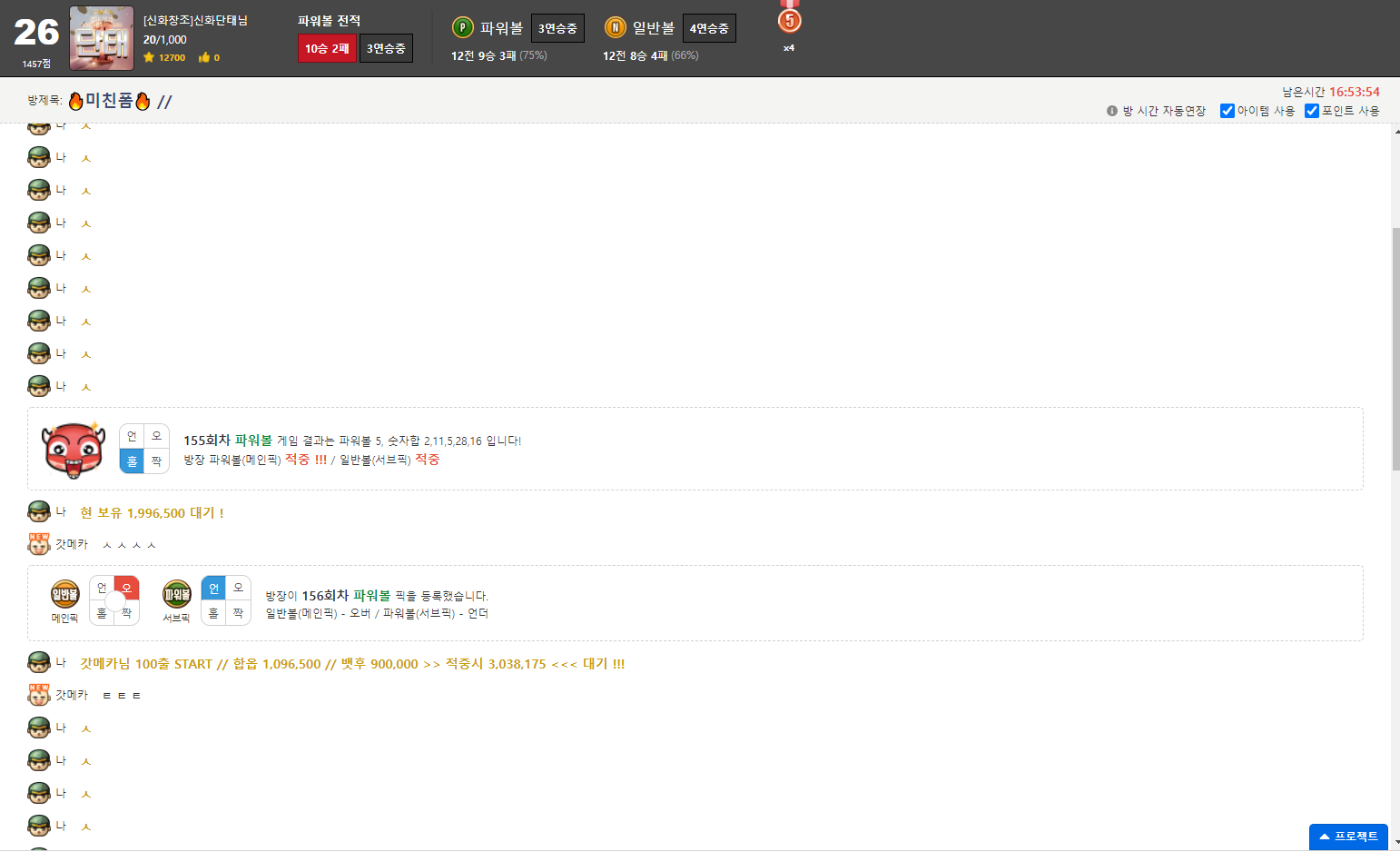Click the round 파워볼 서브픽 badge icon
Image resolution: width=1400 pixels, height=852 pixels.
[x=176, y=594]
